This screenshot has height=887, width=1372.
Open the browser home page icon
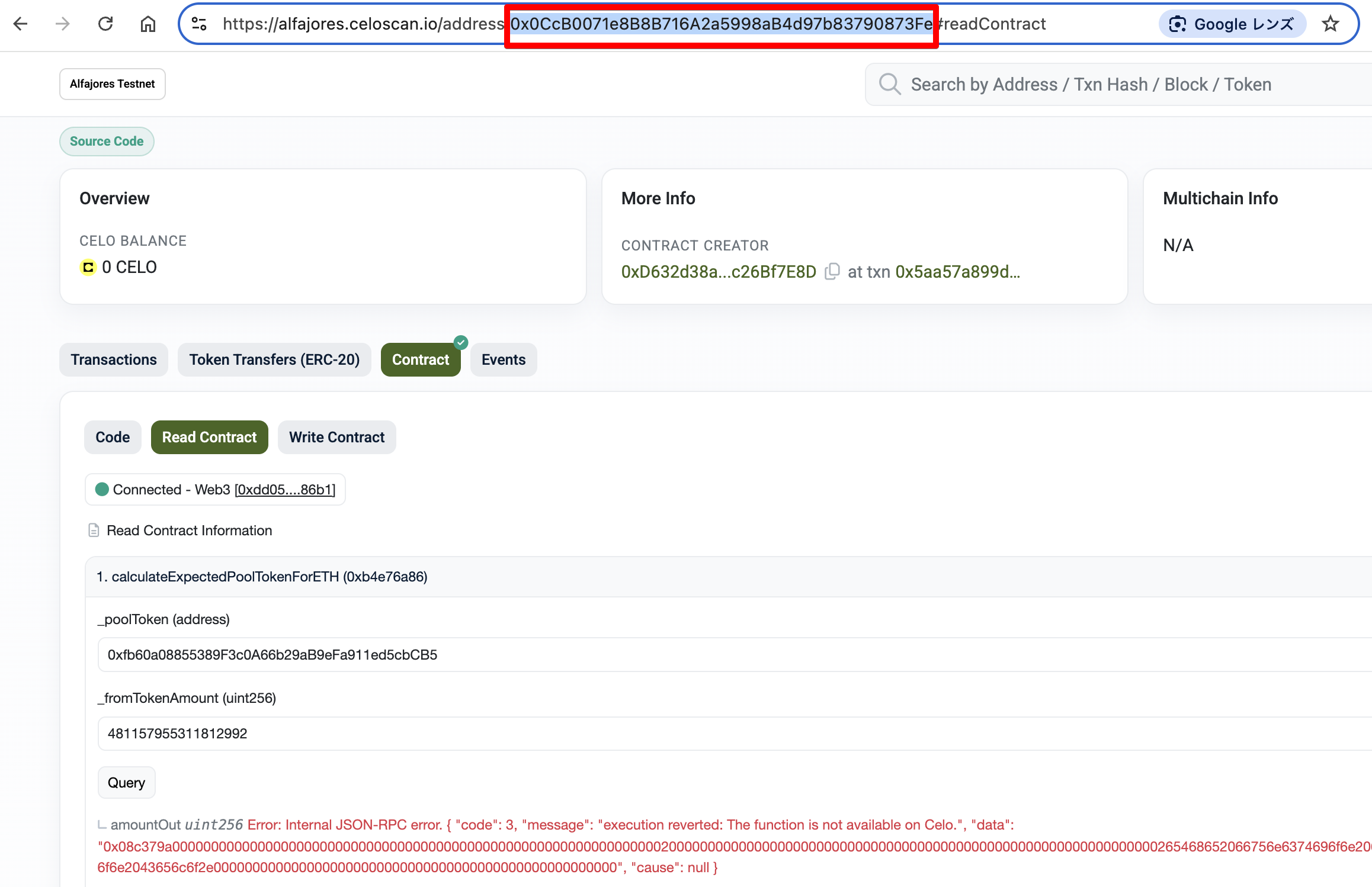click(x=148, y=24)
